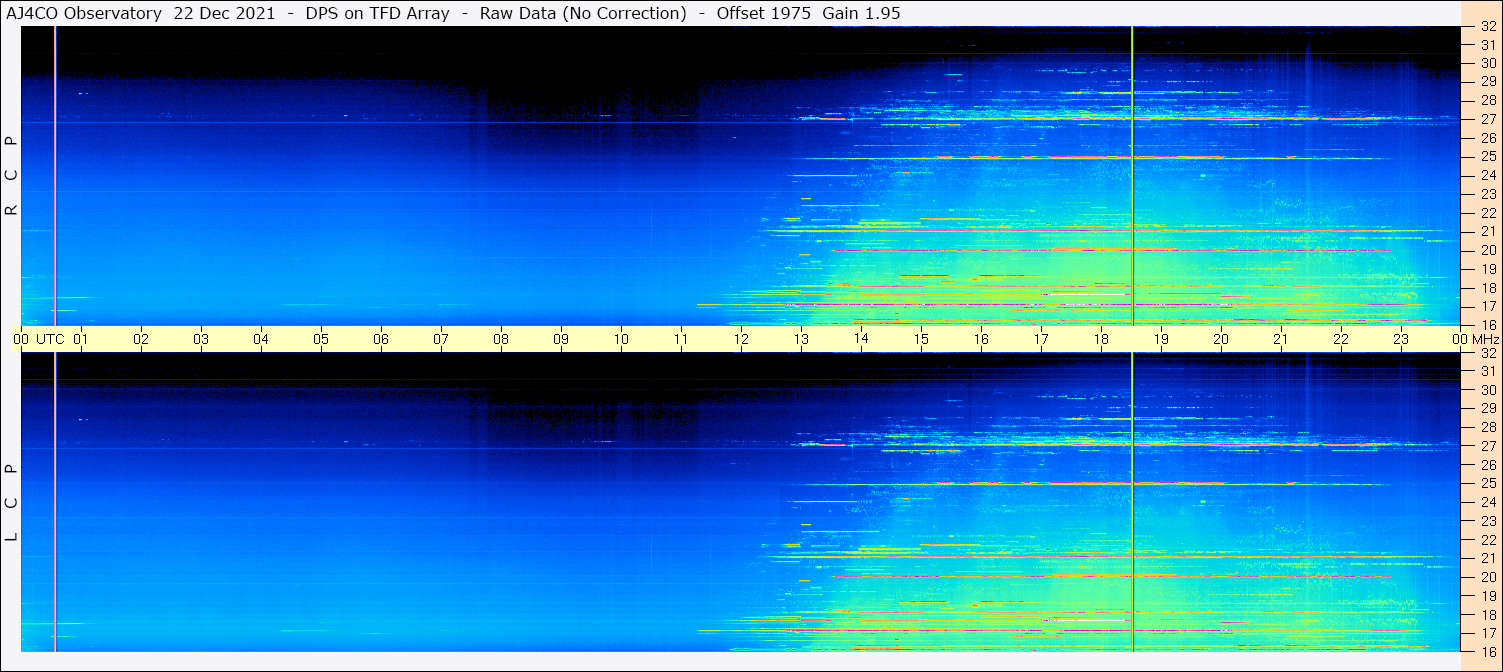Image resolution: width=1503 pixels, height=672 pixels.
Task: Click the '10' hour tick label
Action: click(x=621, y=339)
